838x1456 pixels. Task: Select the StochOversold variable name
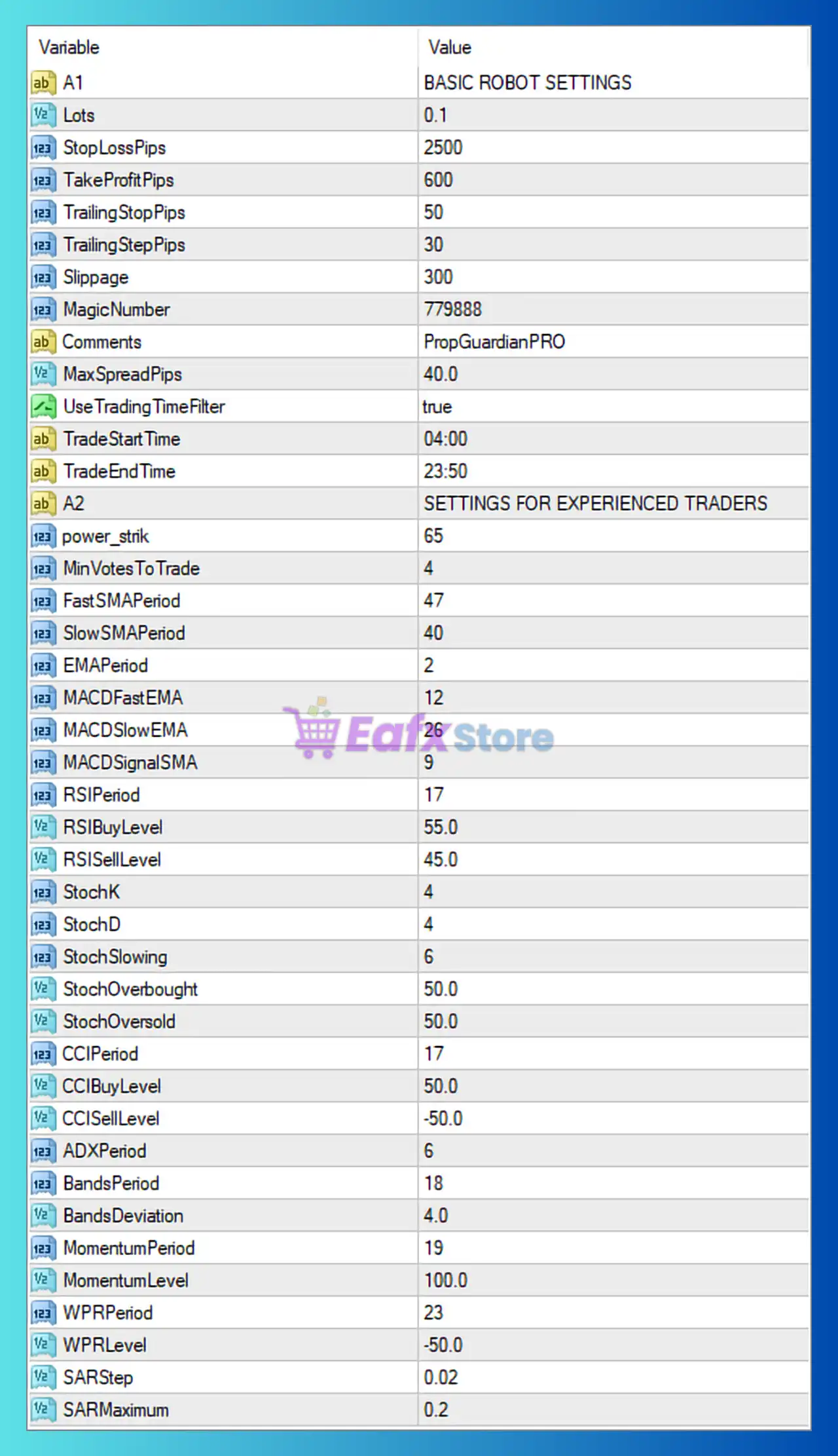119,1022
